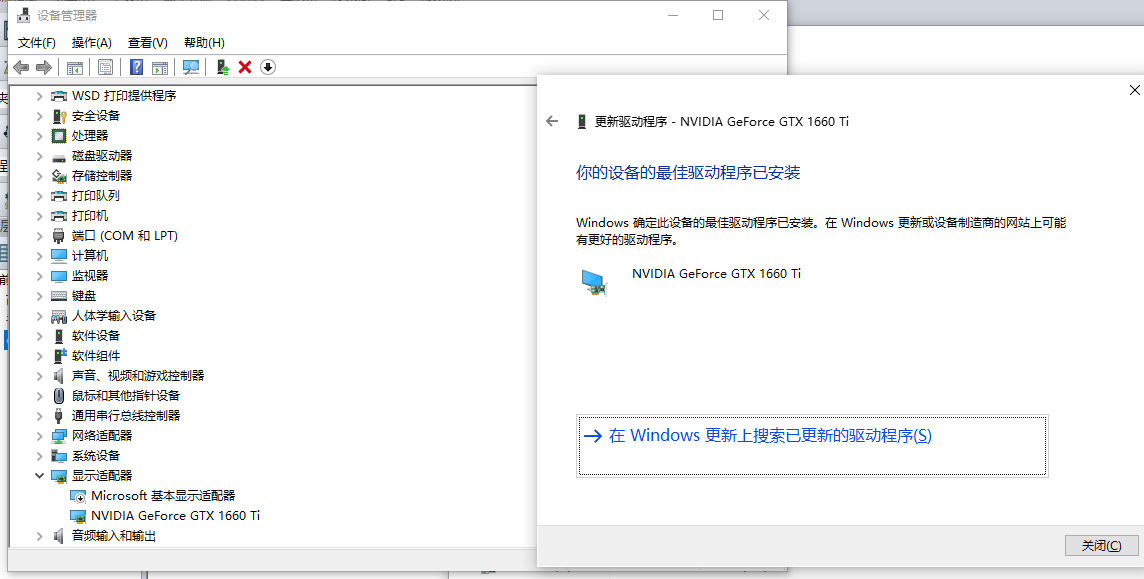Select the 音频输入和输出 tree label
The image size is (1144, 579).
[114, 536]
